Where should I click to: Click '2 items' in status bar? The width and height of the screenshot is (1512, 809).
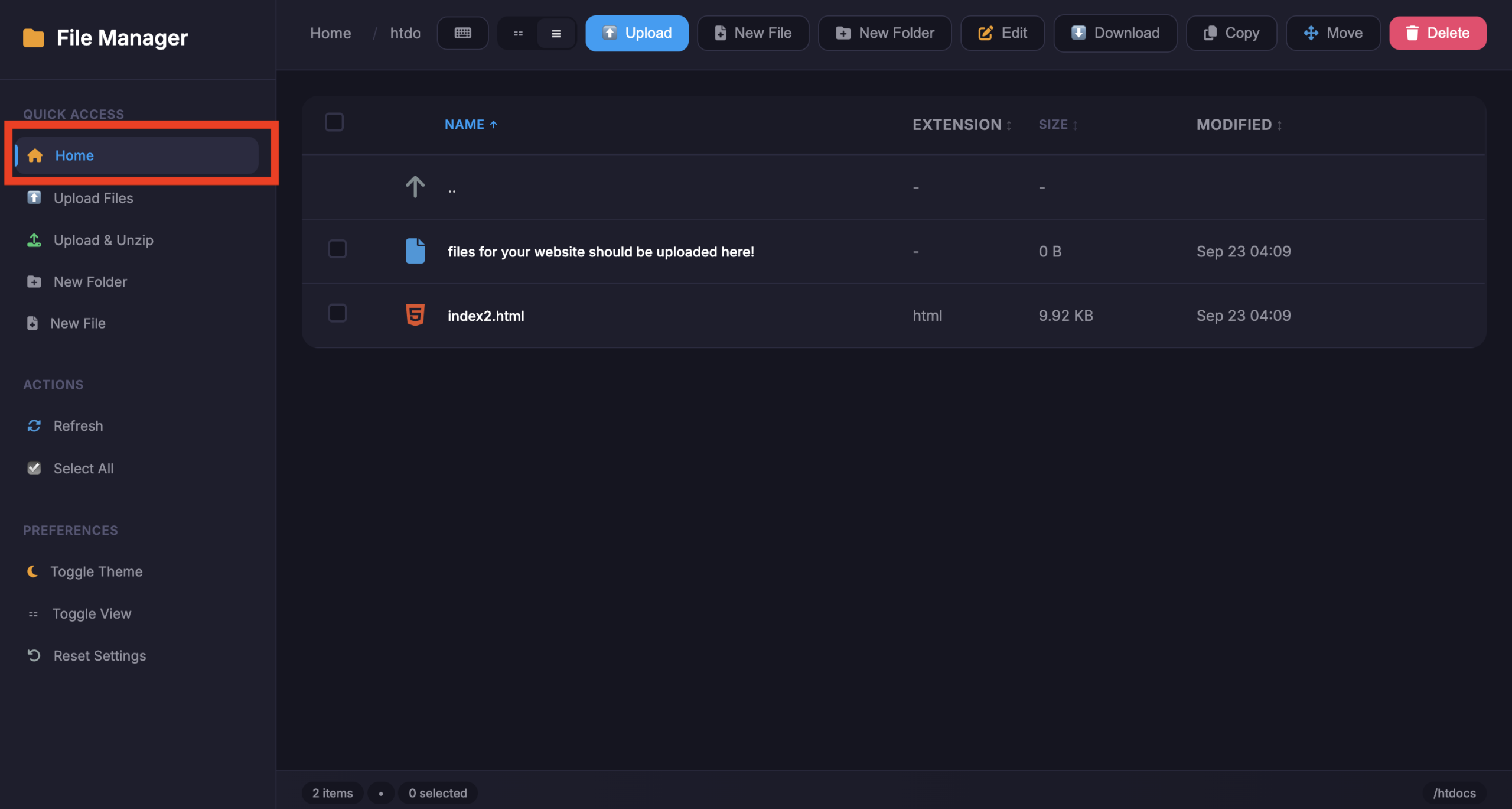pyautogui.click(x=333, y=793)
